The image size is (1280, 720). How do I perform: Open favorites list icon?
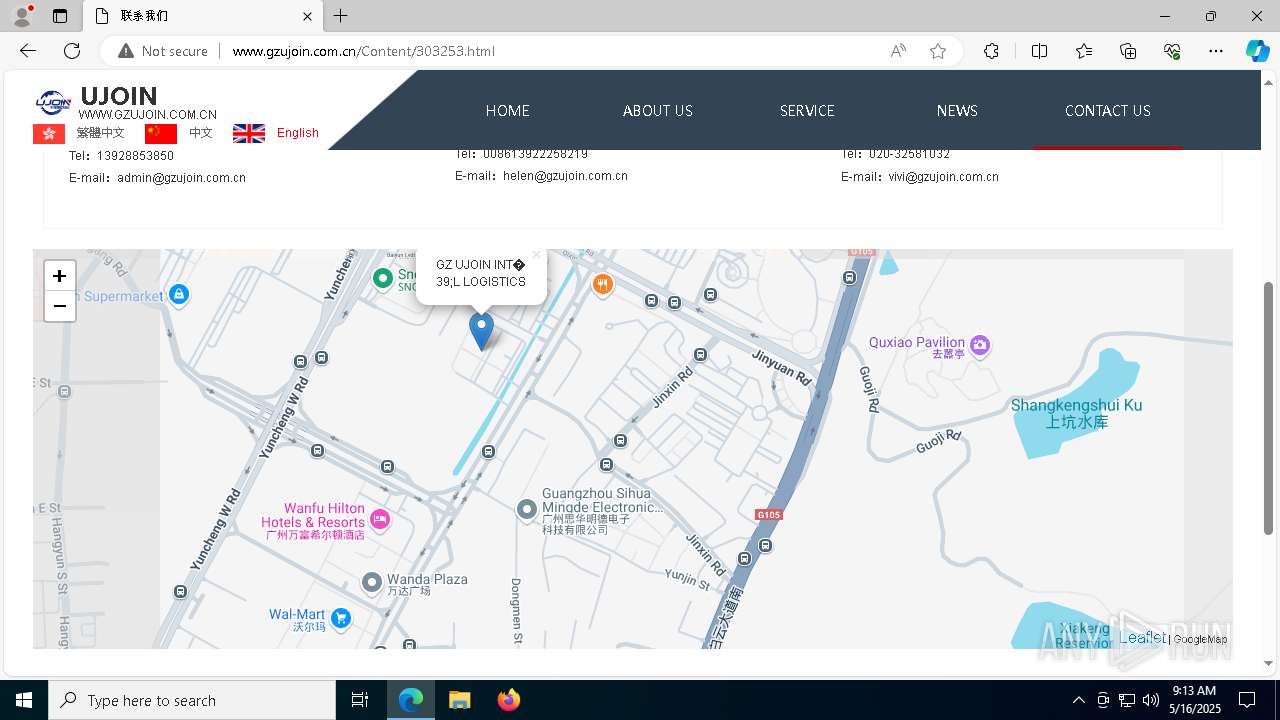pyautogui.click(x=1084, y=51)
